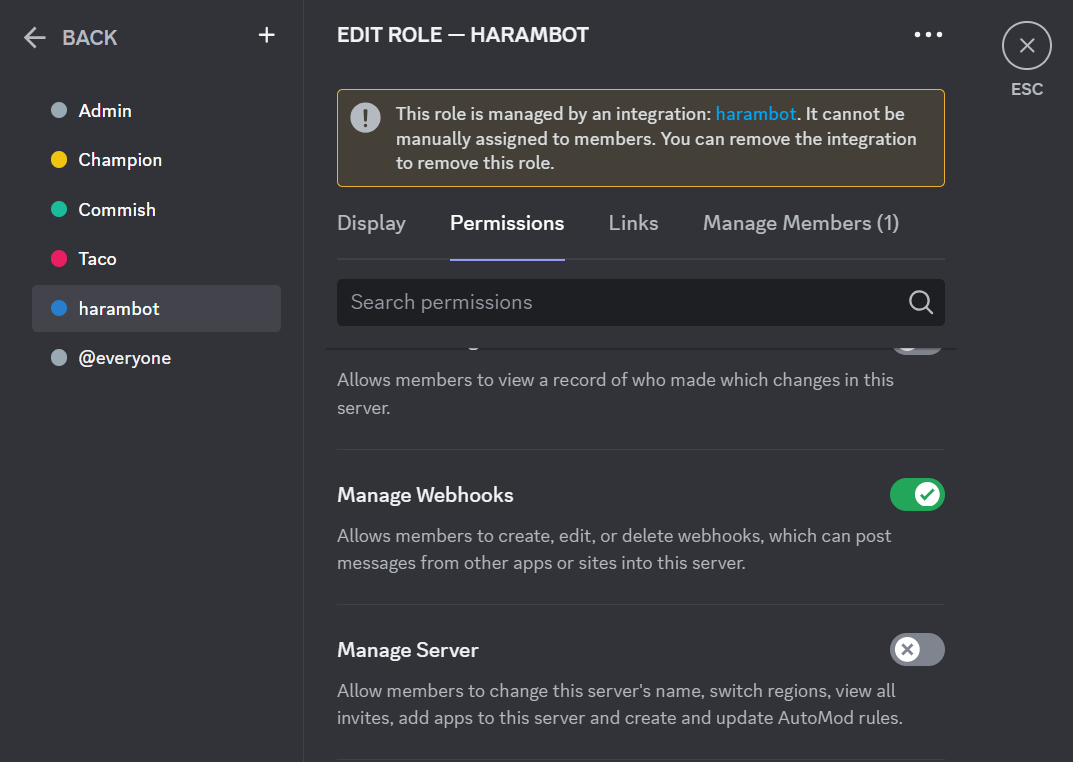Select the Taco role

click(156, 259)
